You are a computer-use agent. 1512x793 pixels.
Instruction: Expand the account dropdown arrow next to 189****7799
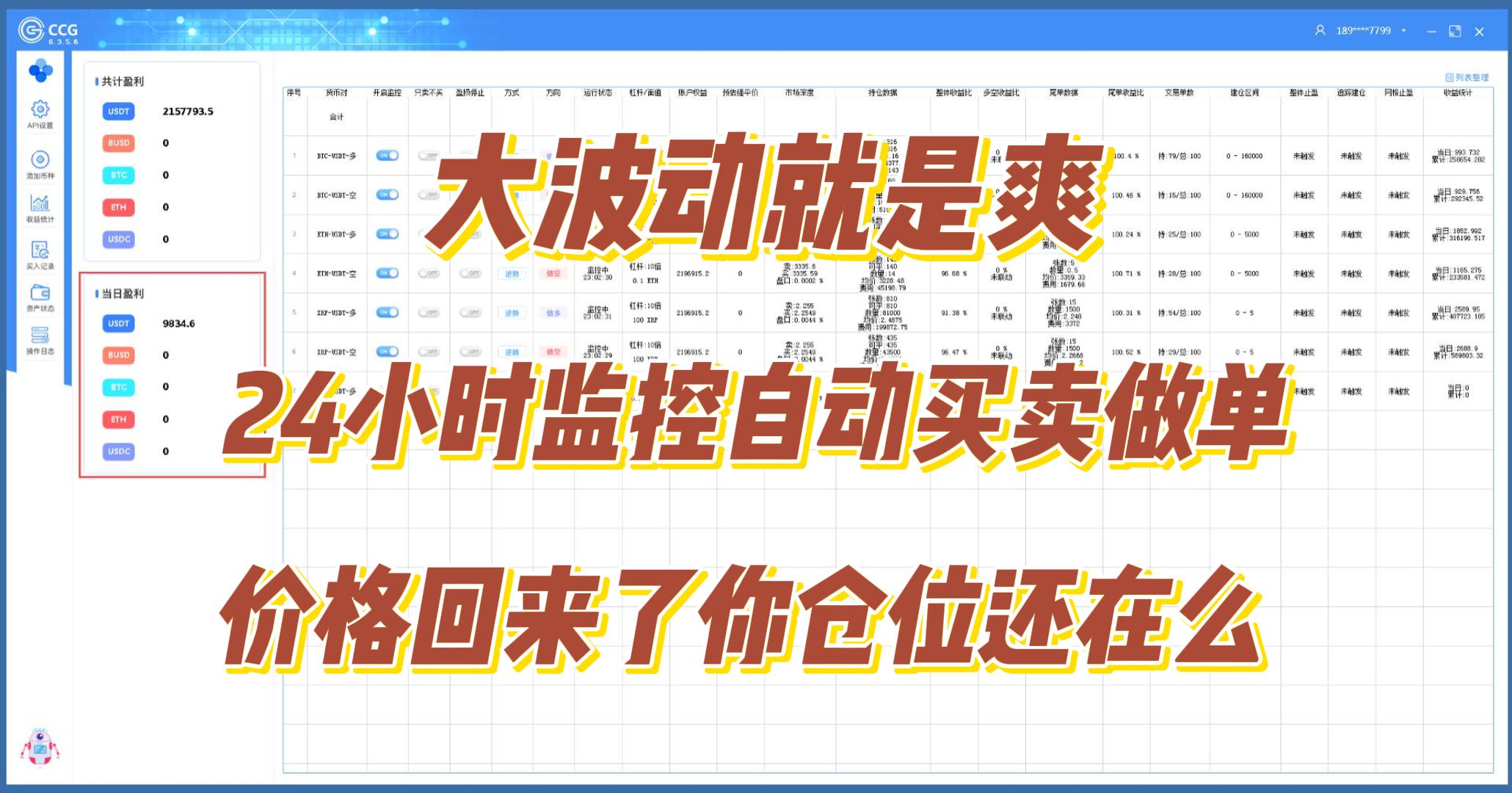click(1403, 31)
